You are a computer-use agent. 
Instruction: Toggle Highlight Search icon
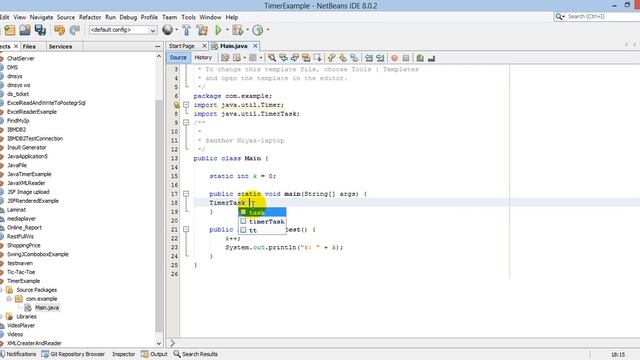coord(306,58)
